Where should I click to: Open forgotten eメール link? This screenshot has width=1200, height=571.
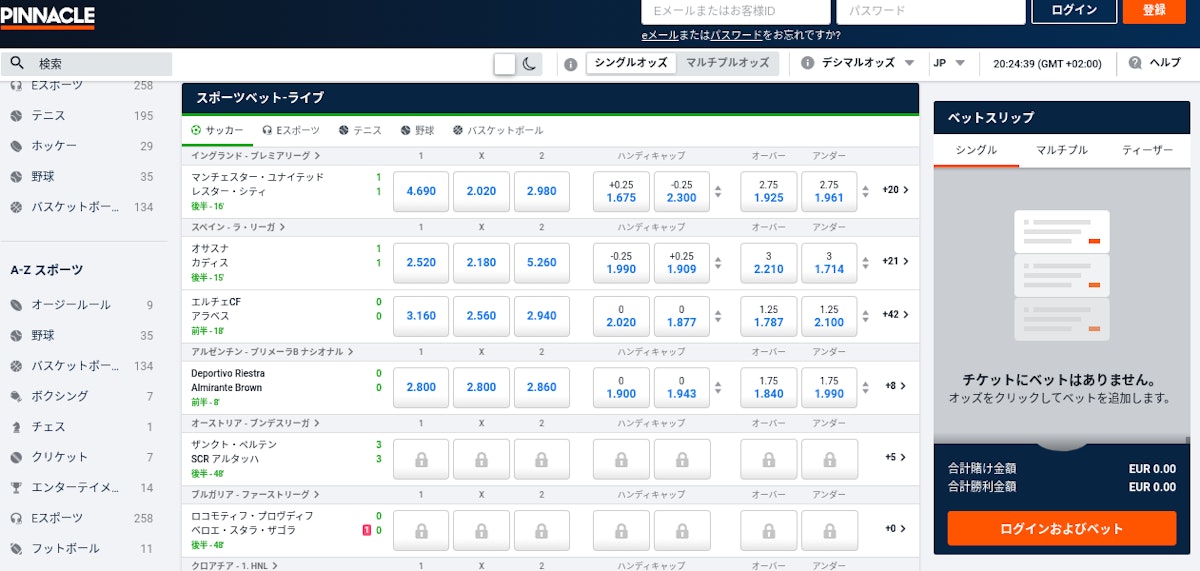point(660,35)
